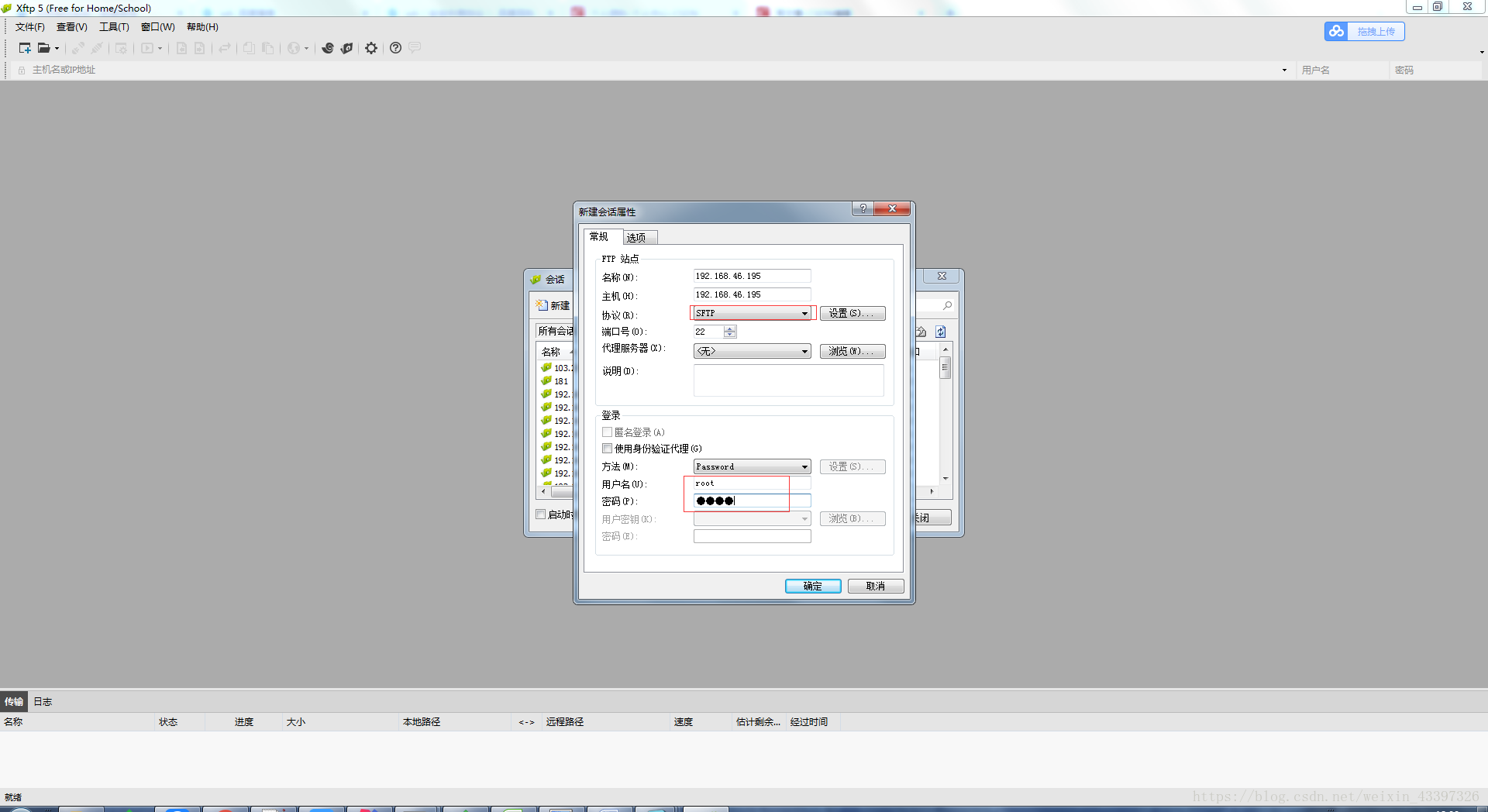This screenshot has height=812, width=1488.
Task: Open the Options gear icon in toolbar
Action: click(371, 48)
